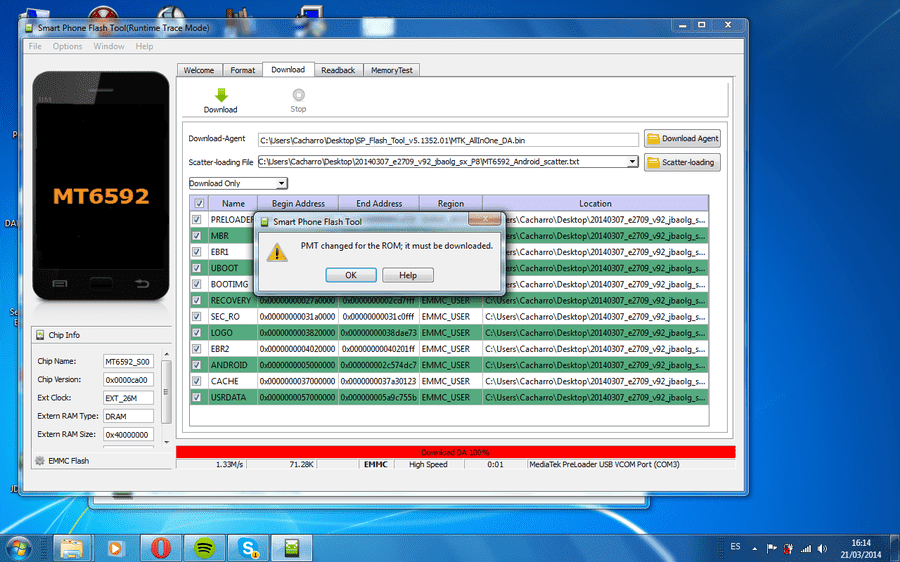The width and height of the screenshot is (900, 562).
Task: Switch to the MemoryTest tab
Action: [391, 70]
